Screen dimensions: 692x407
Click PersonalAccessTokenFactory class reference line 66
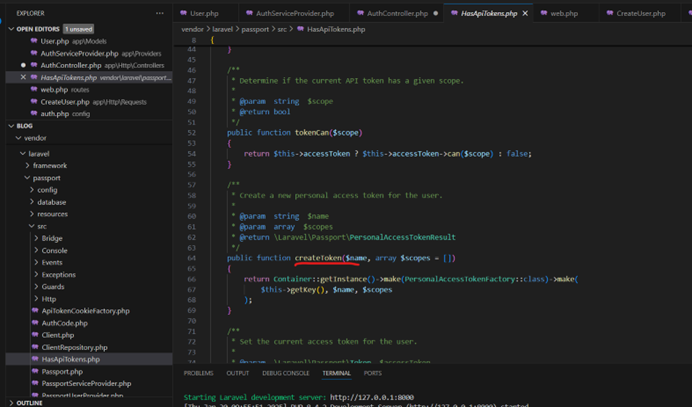pos(461,279)
